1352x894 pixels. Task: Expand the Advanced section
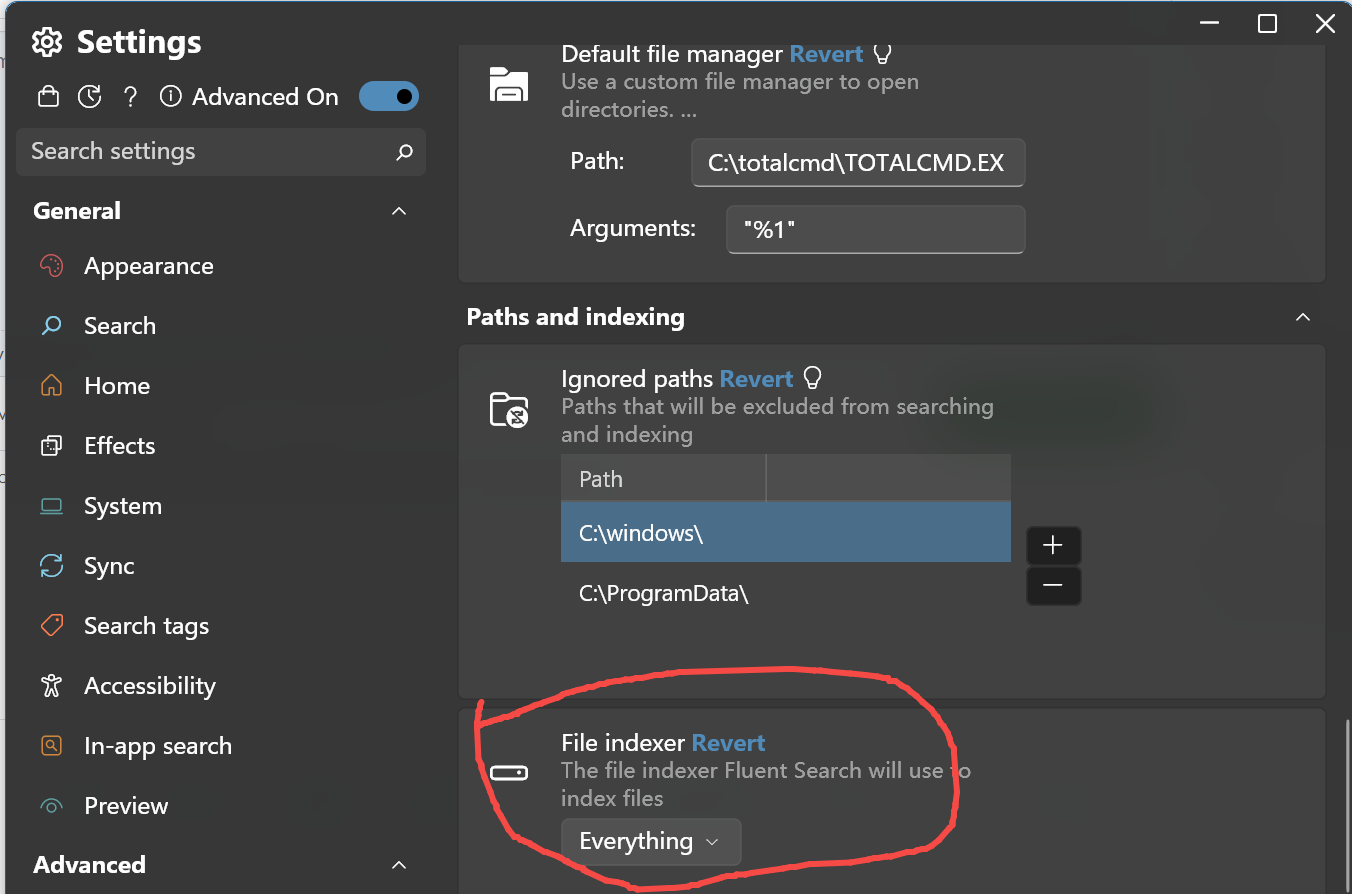398,865
